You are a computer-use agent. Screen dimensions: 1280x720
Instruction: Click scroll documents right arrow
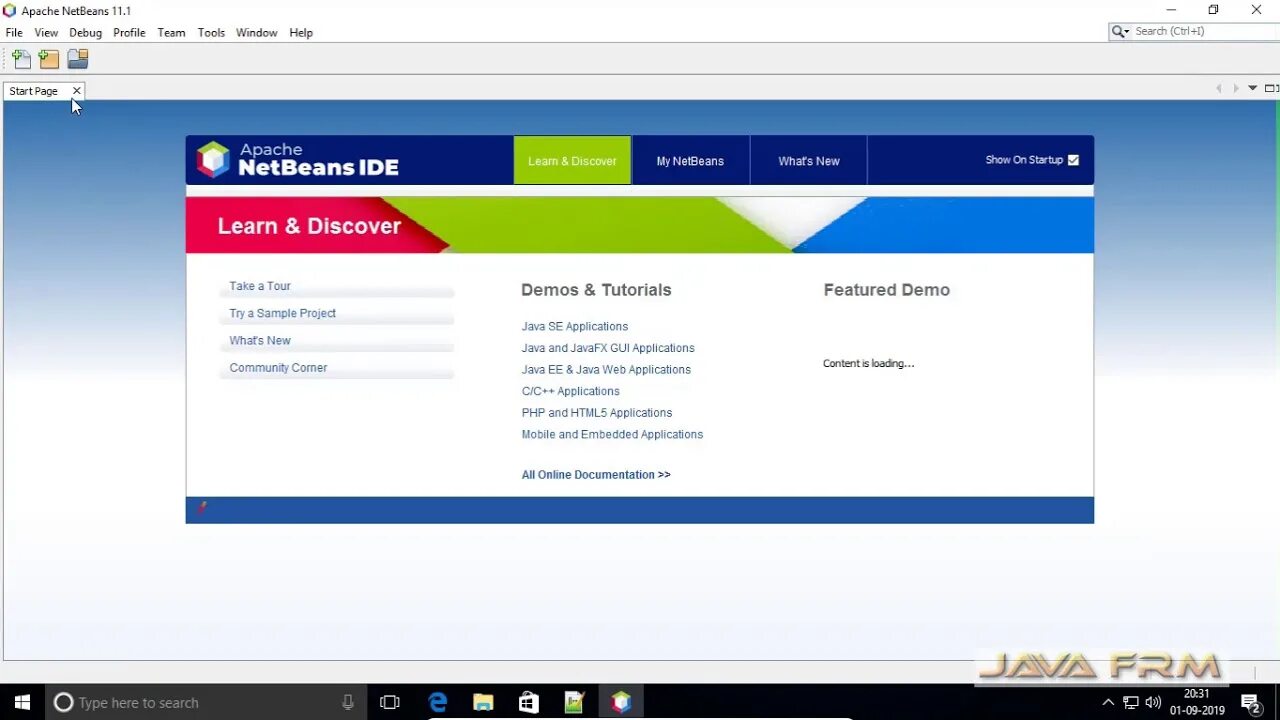(x=1235, y=89)
